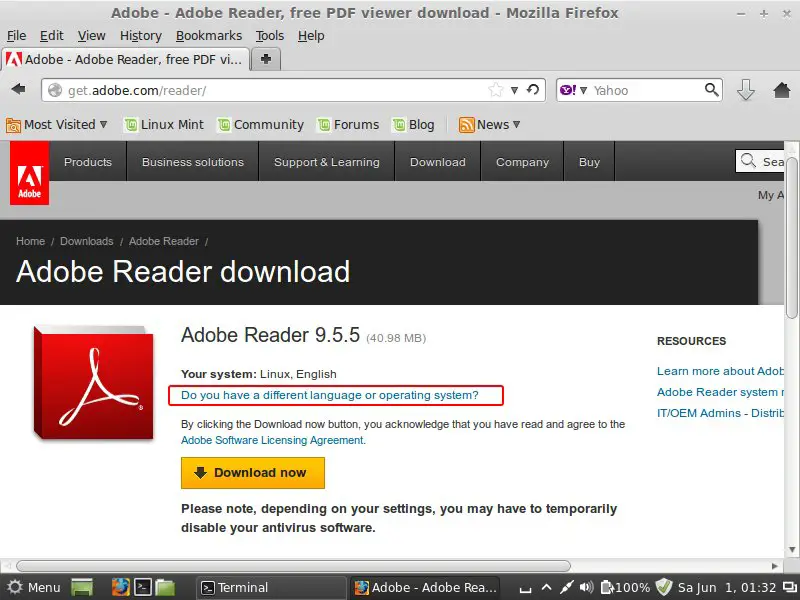The height and width of the screenshot is (600, 800).
Task: Click the horizontal scrollbar at page bottom
Action: pos(293,566)
